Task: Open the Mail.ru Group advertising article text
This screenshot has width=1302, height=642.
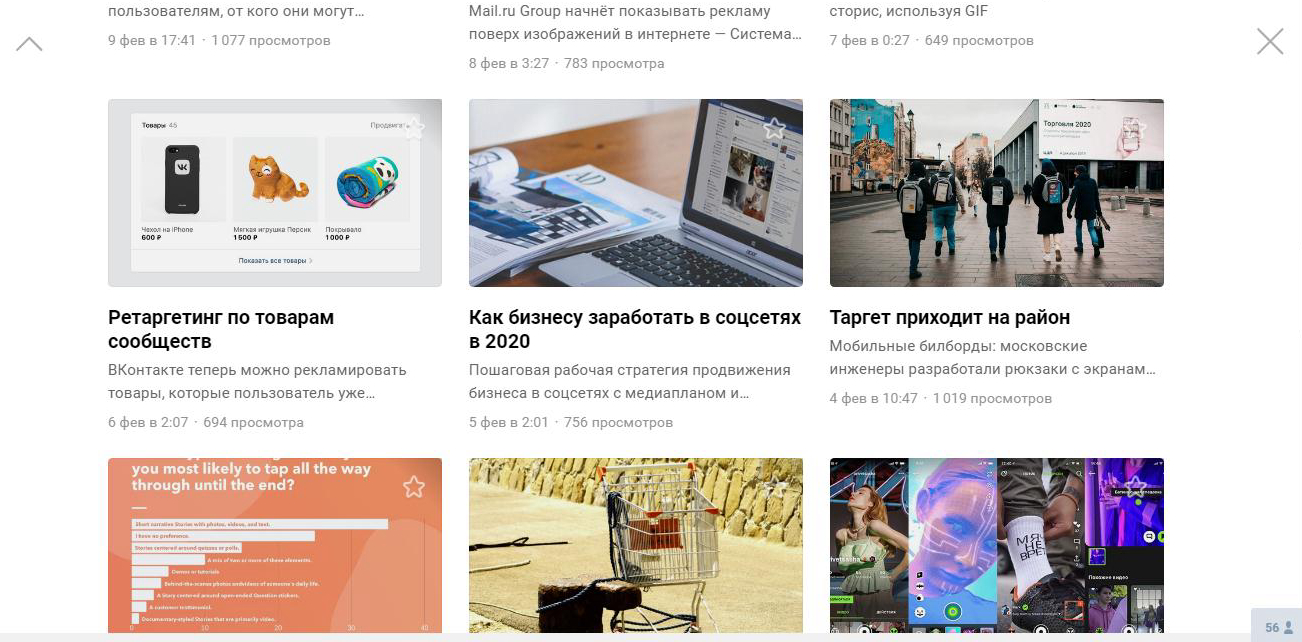Action: pyautogui.click(x=635, y=23)
